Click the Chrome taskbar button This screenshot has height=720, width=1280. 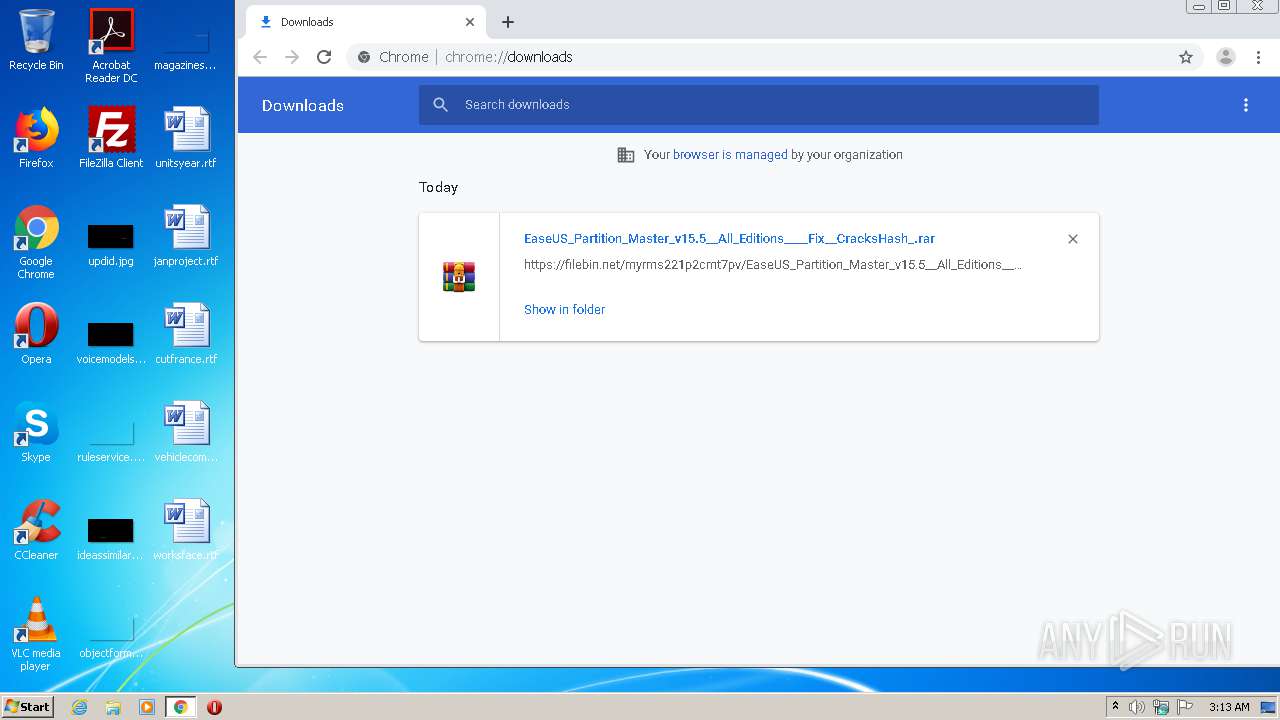coord(180,707)
